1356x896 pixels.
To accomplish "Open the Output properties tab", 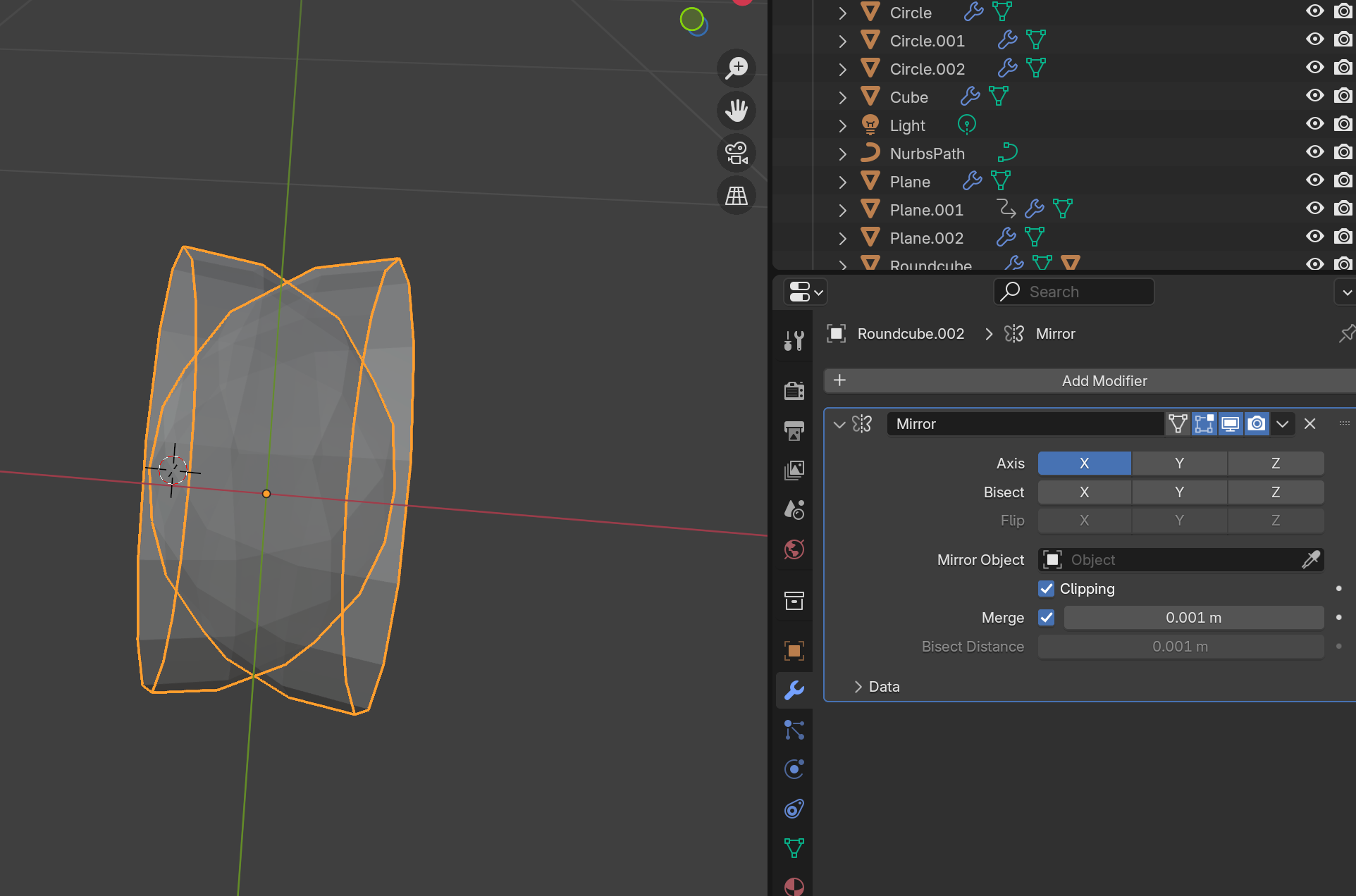I will pyautogui.click(x=794, y=430).
